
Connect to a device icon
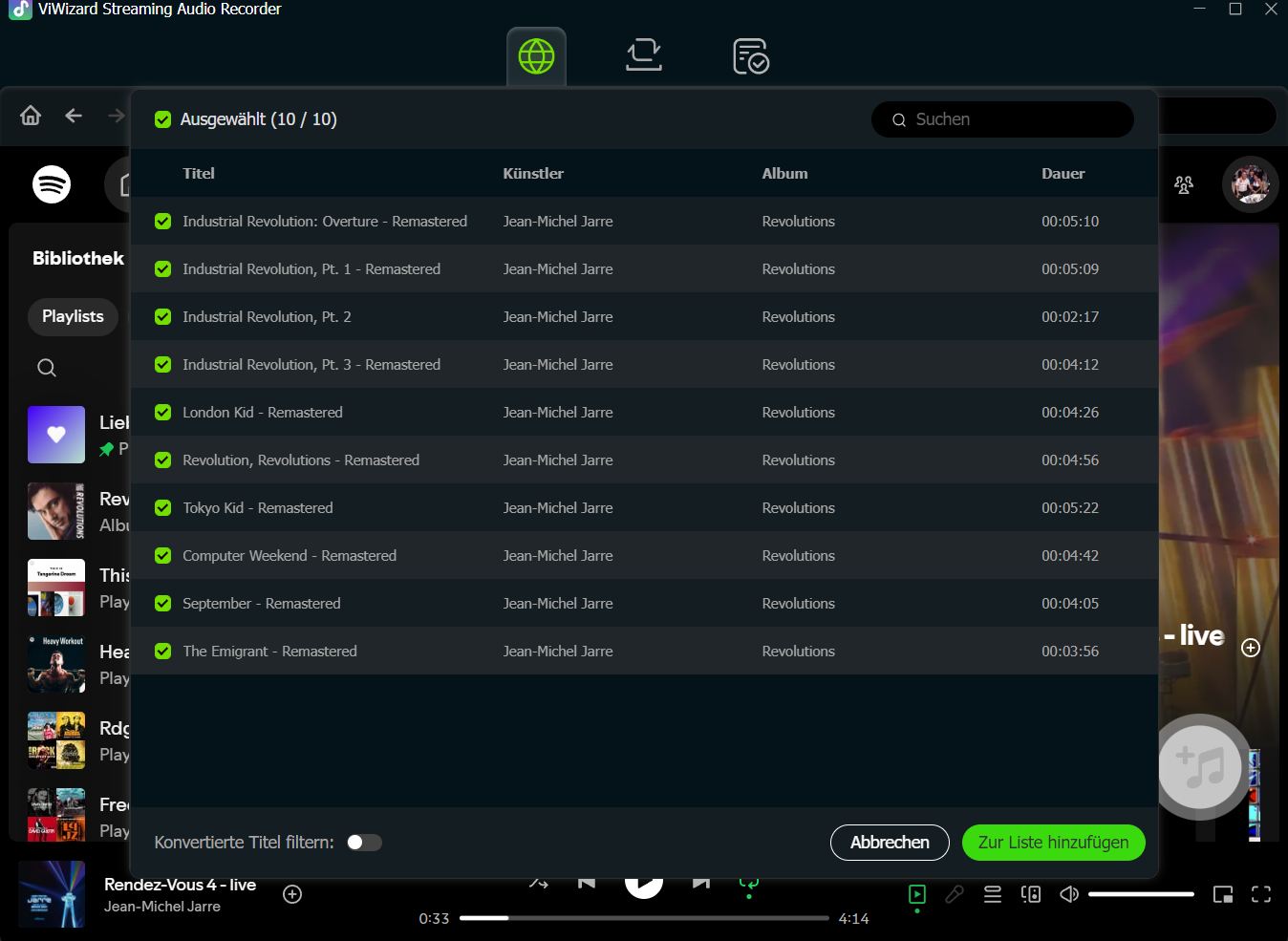coord(1031,894)
